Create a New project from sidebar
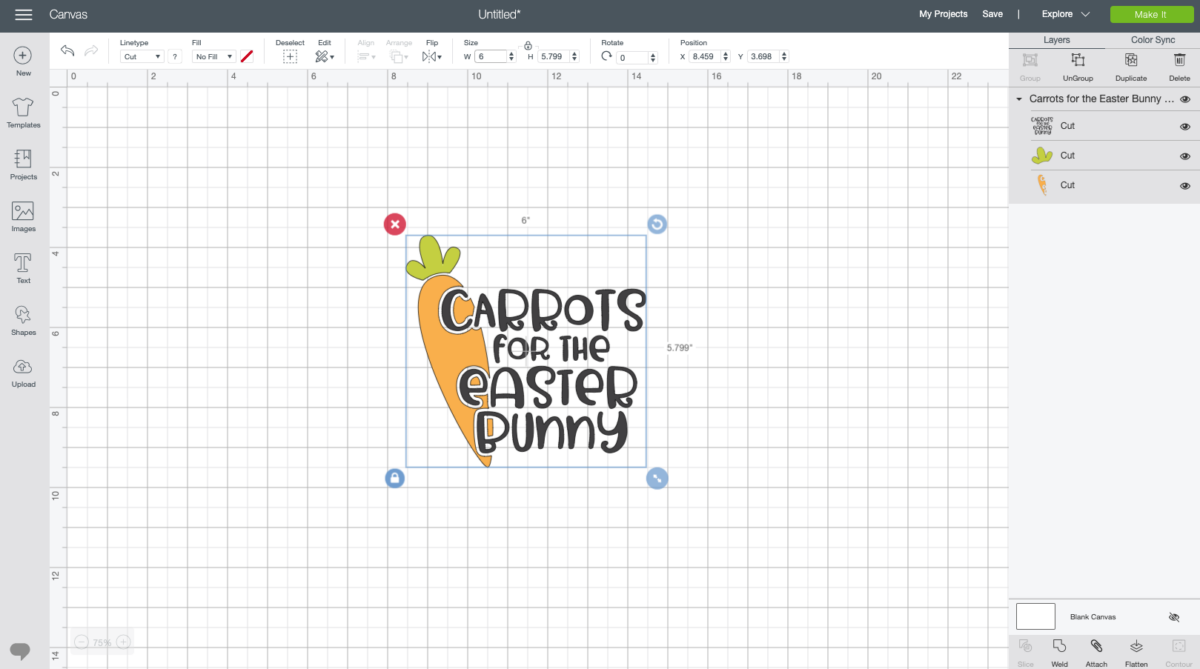1200x669 pixels. pos(23,61)
